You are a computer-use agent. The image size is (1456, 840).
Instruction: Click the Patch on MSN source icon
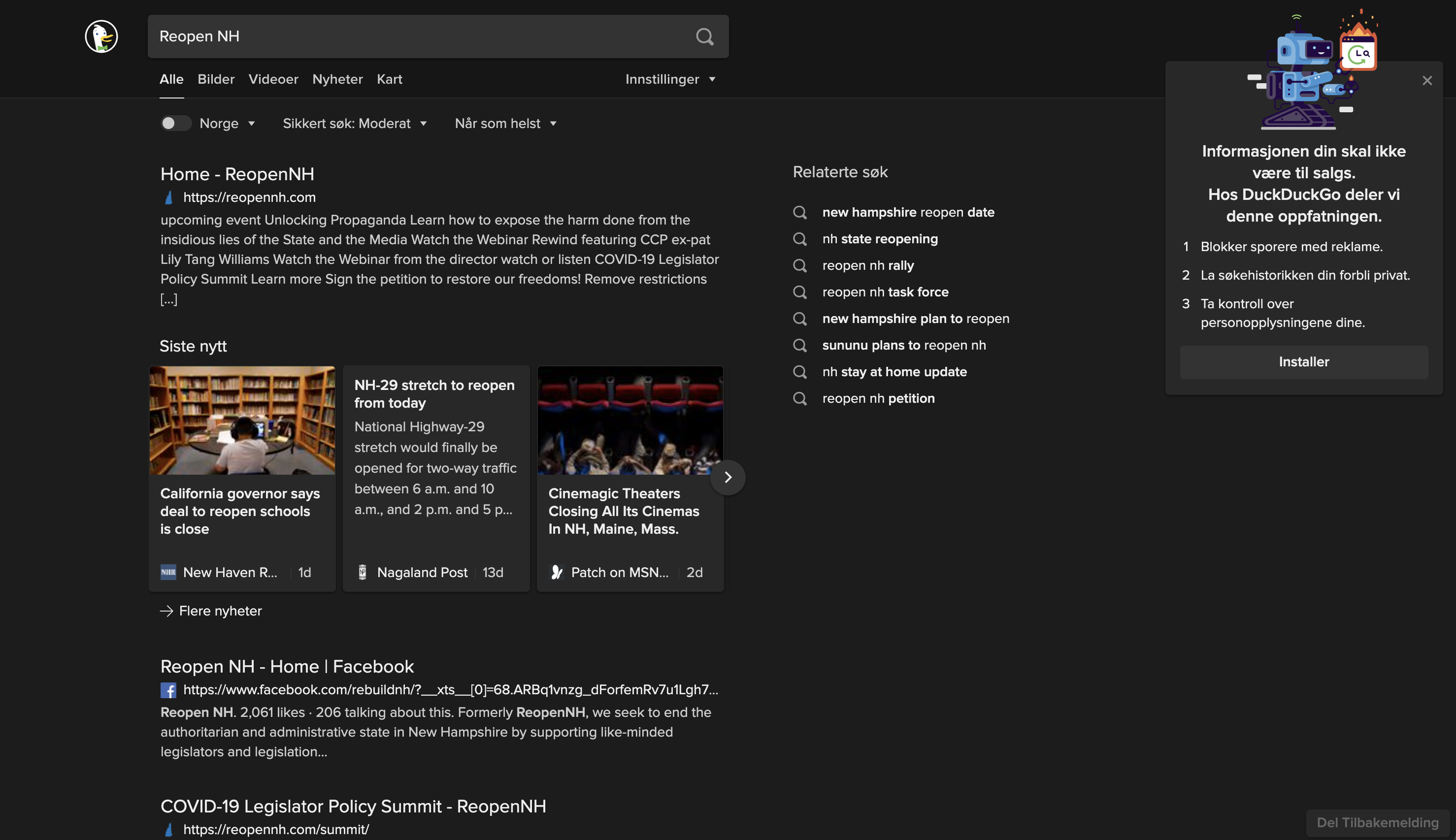[x=556, y=572]
